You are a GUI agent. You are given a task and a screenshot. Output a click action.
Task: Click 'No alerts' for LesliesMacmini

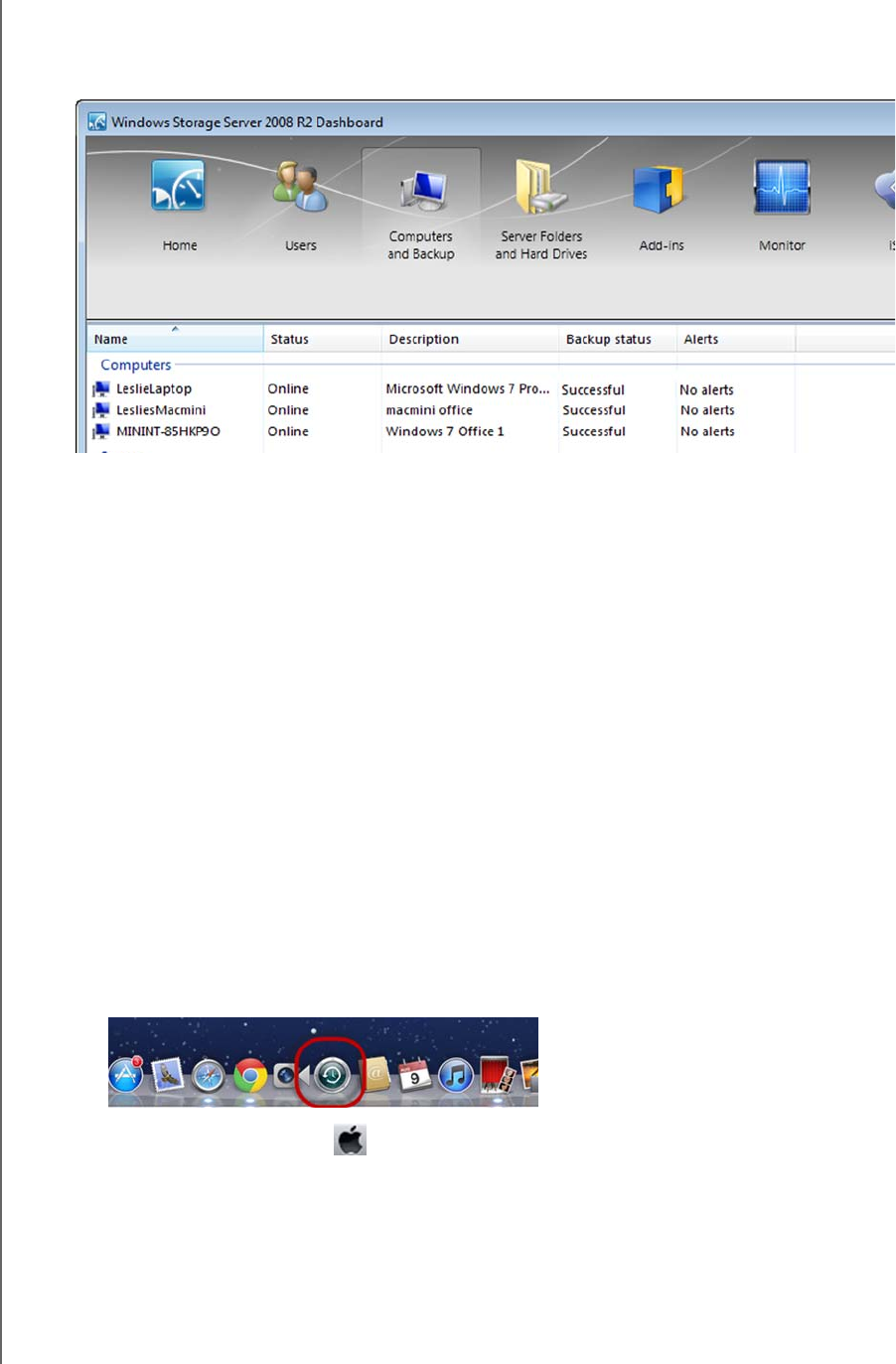click(x=707, y=410)
